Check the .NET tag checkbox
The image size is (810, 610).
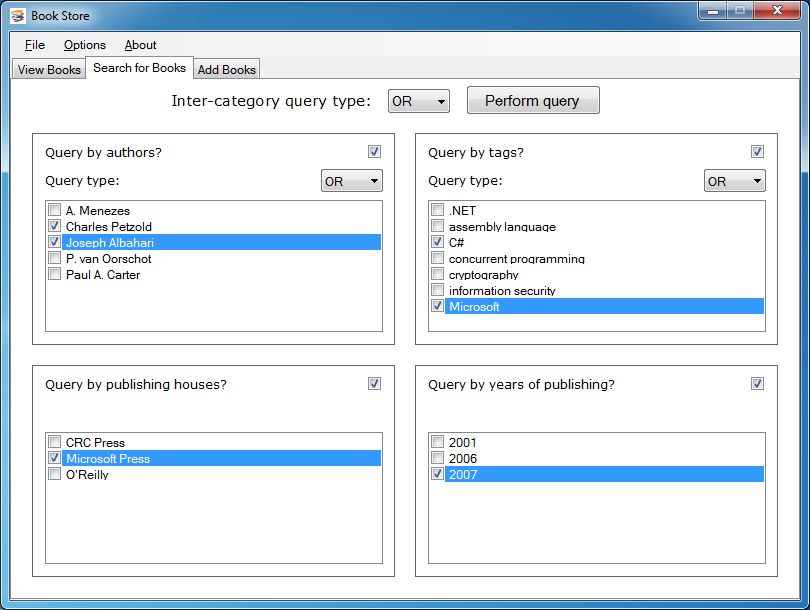[438, 210]
